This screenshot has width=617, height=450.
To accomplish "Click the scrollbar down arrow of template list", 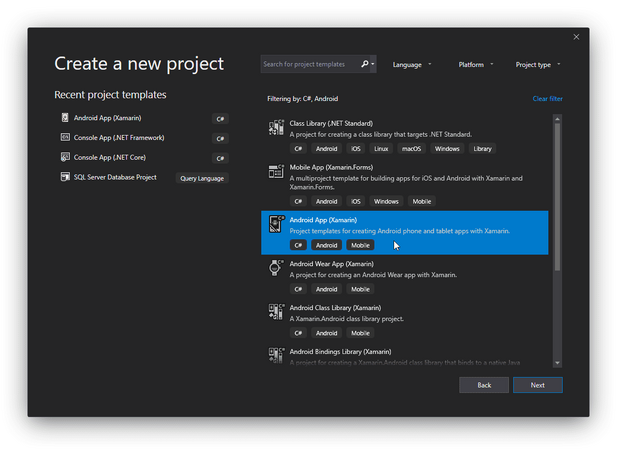I will coord(557,363).
